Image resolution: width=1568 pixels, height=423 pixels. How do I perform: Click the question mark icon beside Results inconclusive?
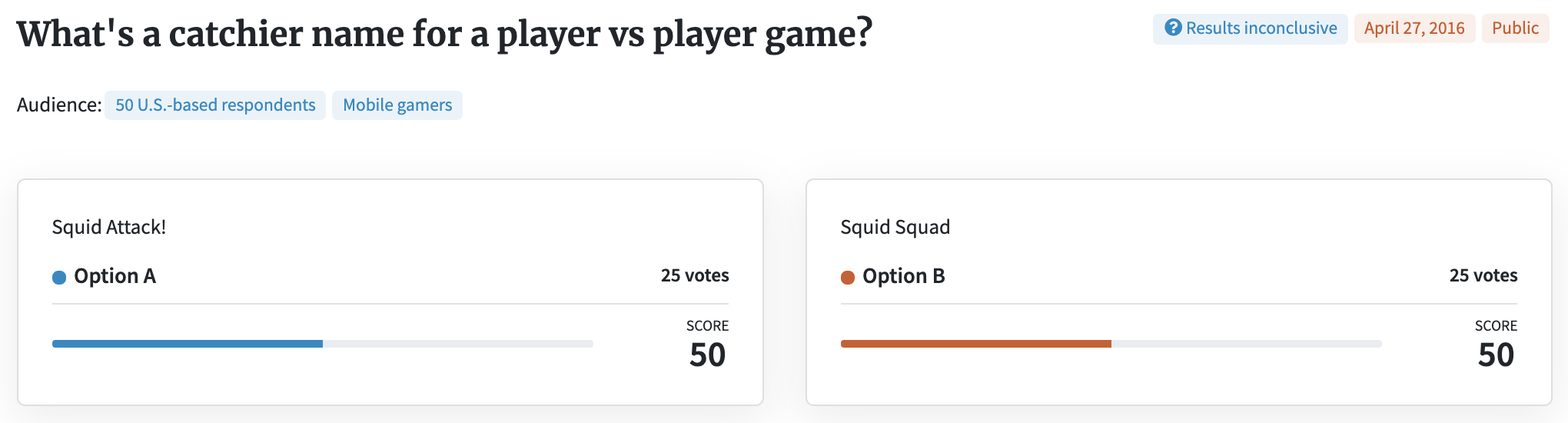(1173, 28)
